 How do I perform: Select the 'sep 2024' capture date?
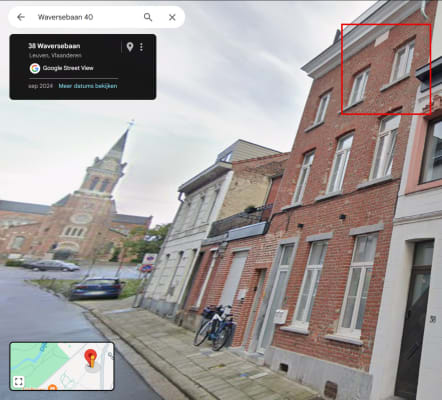coord(40,86)
